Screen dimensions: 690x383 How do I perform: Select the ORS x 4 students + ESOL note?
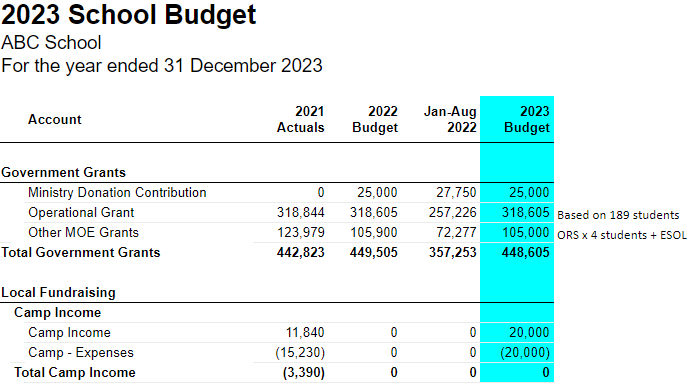click(x=622, y=235)
